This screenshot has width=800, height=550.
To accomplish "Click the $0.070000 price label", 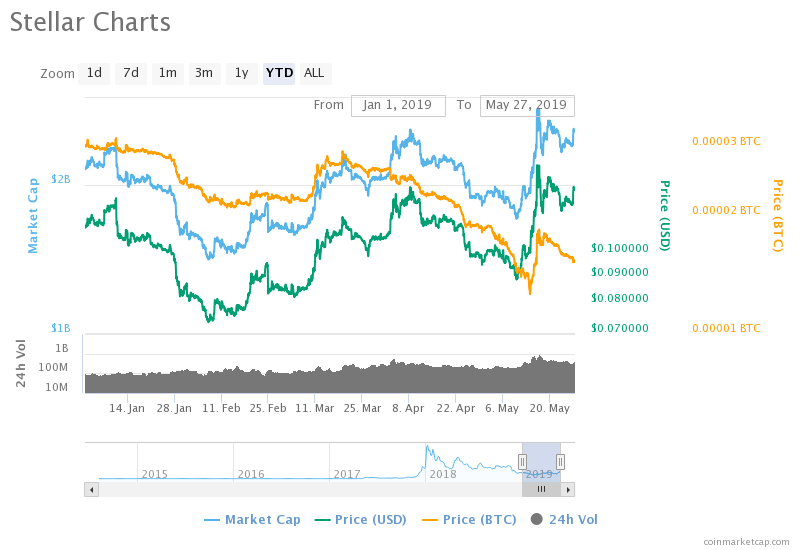I will 620,328.
